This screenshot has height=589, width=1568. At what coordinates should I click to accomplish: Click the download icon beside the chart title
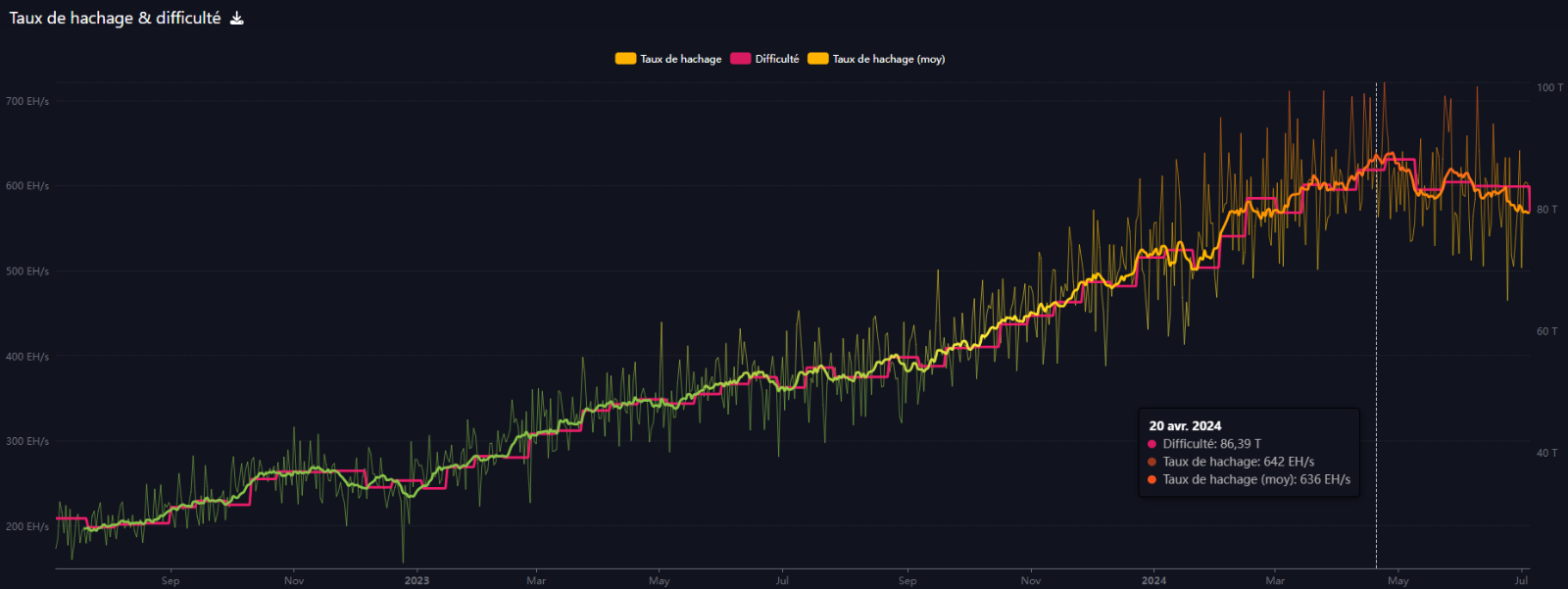[x=237, y=19]
